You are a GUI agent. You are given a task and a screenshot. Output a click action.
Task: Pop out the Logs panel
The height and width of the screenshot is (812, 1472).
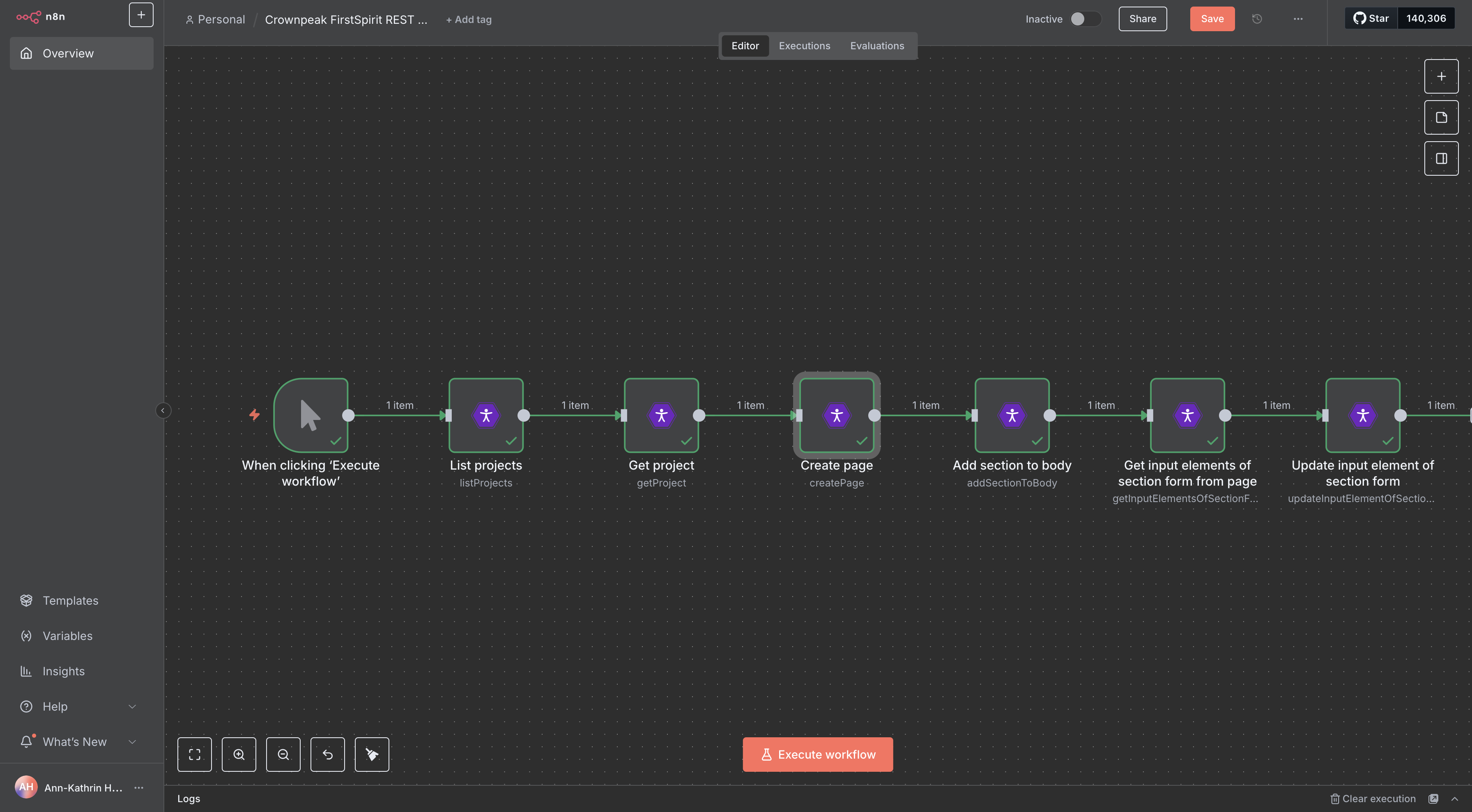(x=1433, y=799)
